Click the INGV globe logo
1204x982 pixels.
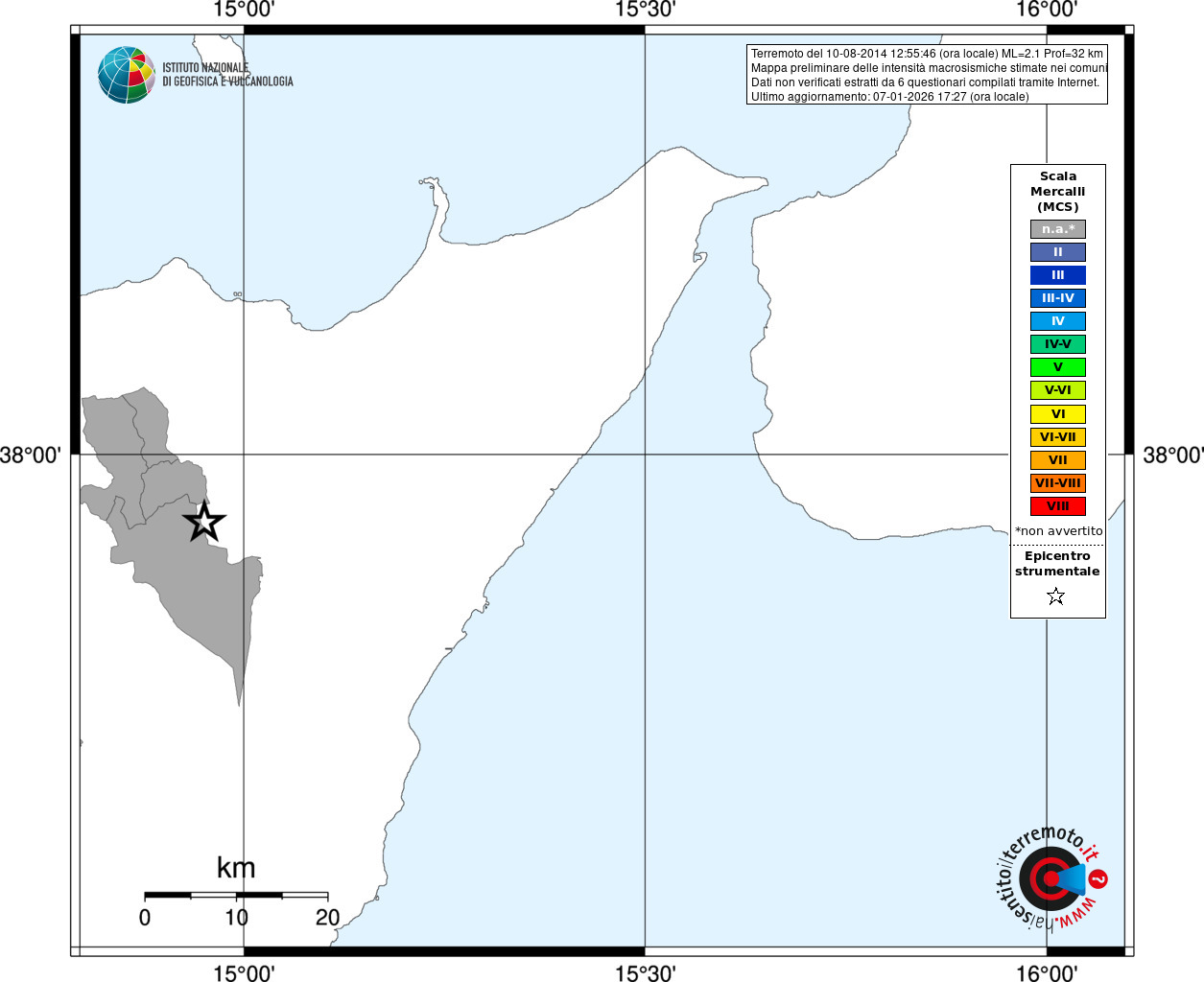tap(127, 75)
